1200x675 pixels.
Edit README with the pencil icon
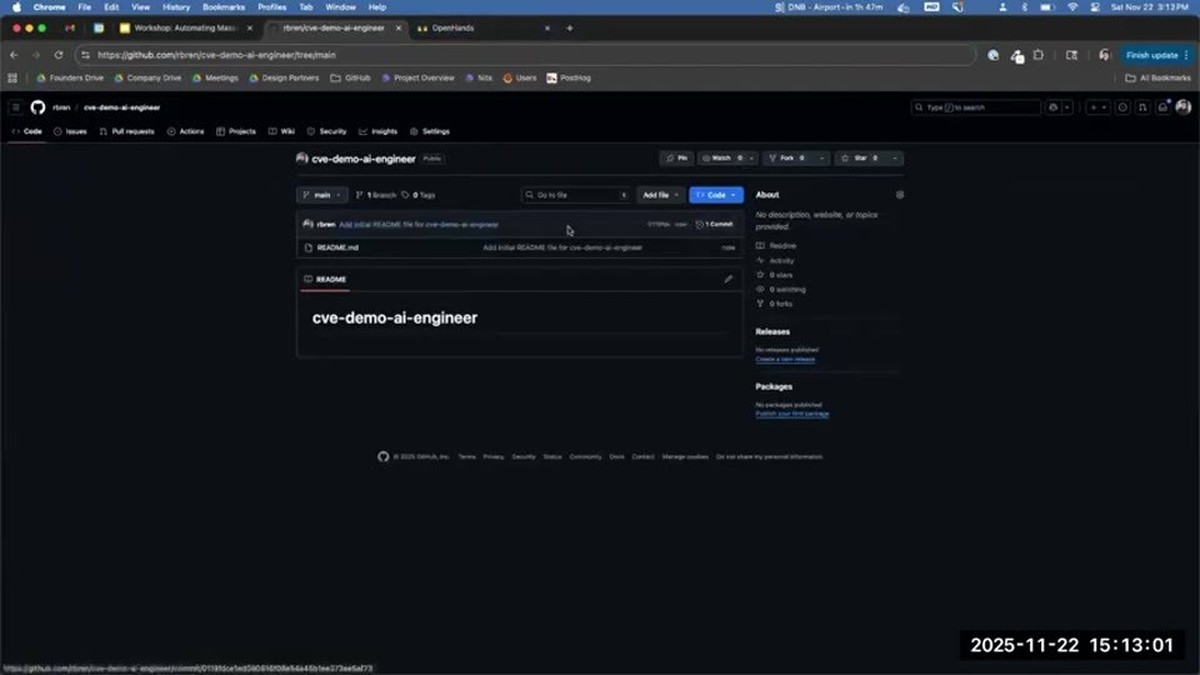728,279
